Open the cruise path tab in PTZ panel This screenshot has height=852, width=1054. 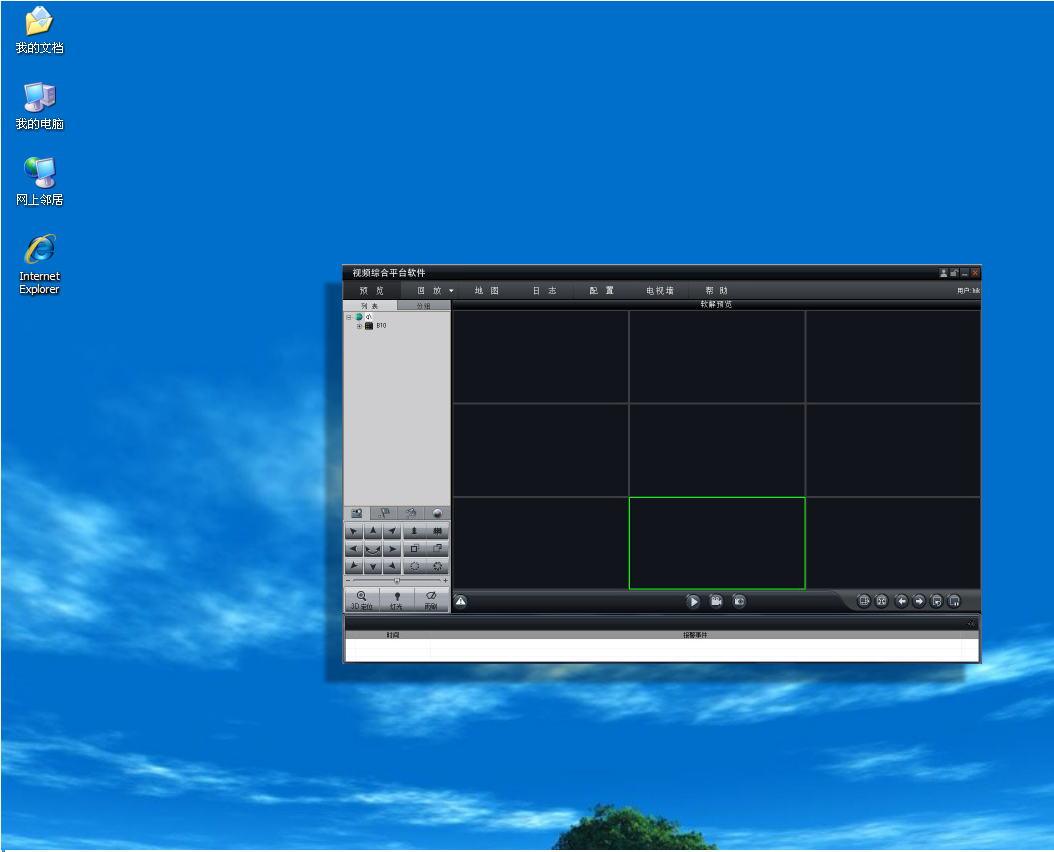(410, 513)
